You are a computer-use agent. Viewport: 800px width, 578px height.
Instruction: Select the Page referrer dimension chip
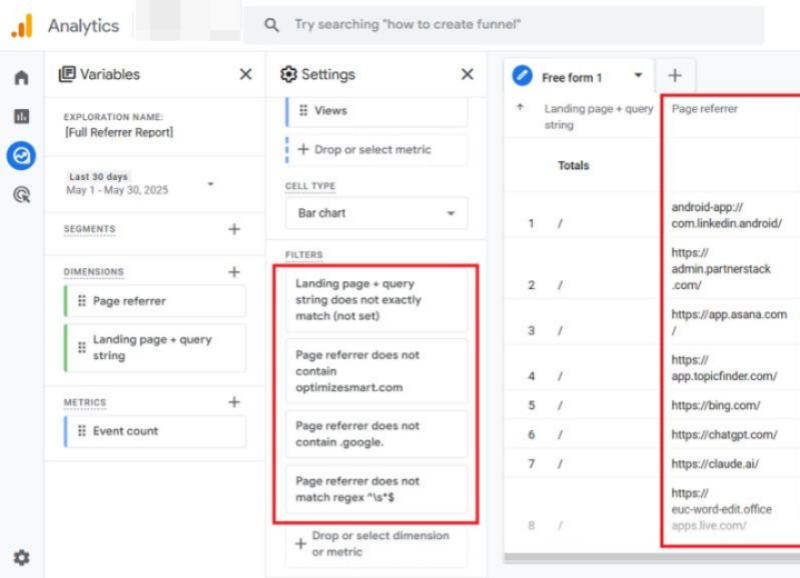tap(156, 301)
